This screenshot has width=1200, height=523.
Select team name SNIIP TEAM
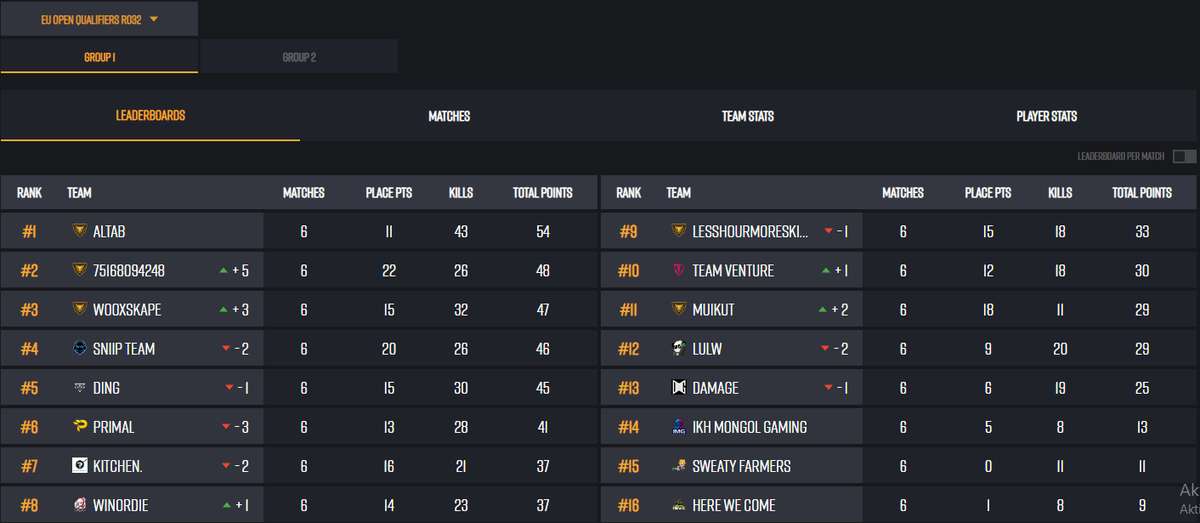coord(124,349)
